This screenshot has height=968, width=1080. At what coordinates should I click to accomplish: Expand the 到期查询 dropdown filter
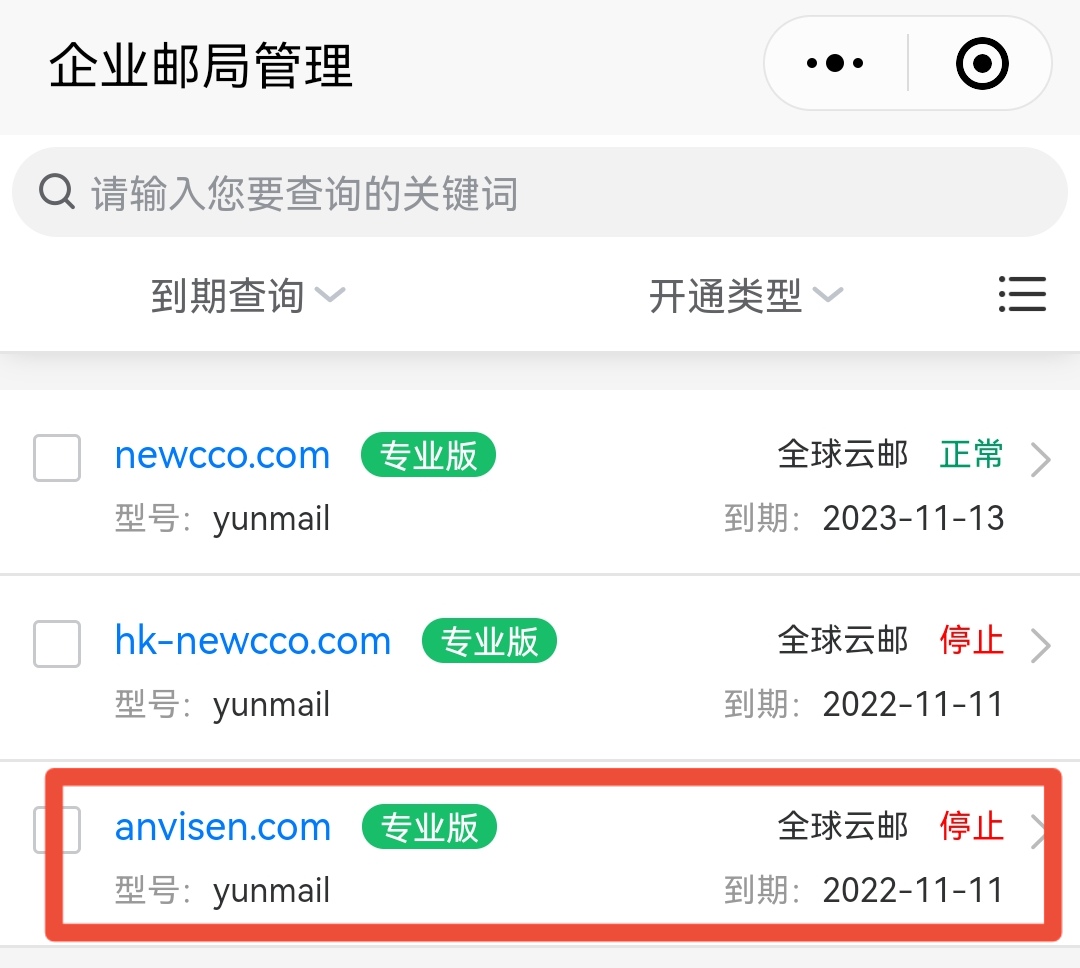pyautogui.click(x=248, y=296)
